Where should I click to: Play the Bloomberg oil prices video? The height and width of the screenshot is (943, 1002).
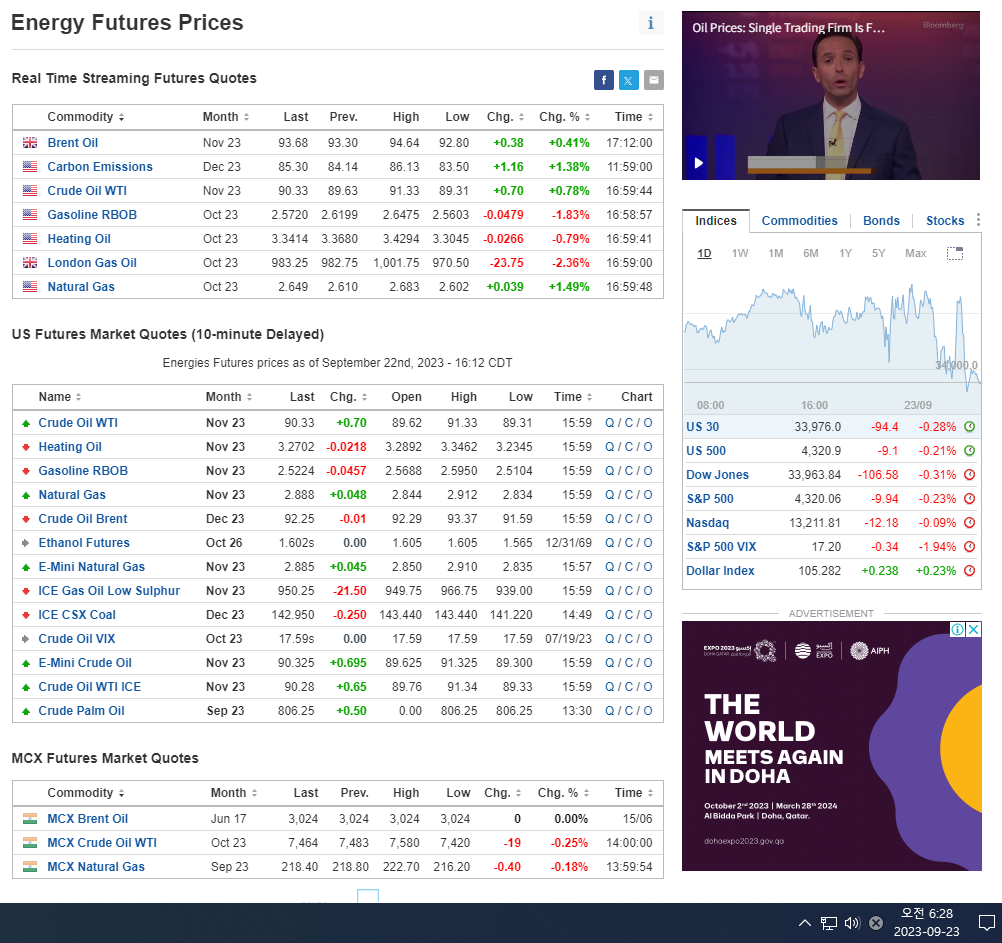click(698, 162)
